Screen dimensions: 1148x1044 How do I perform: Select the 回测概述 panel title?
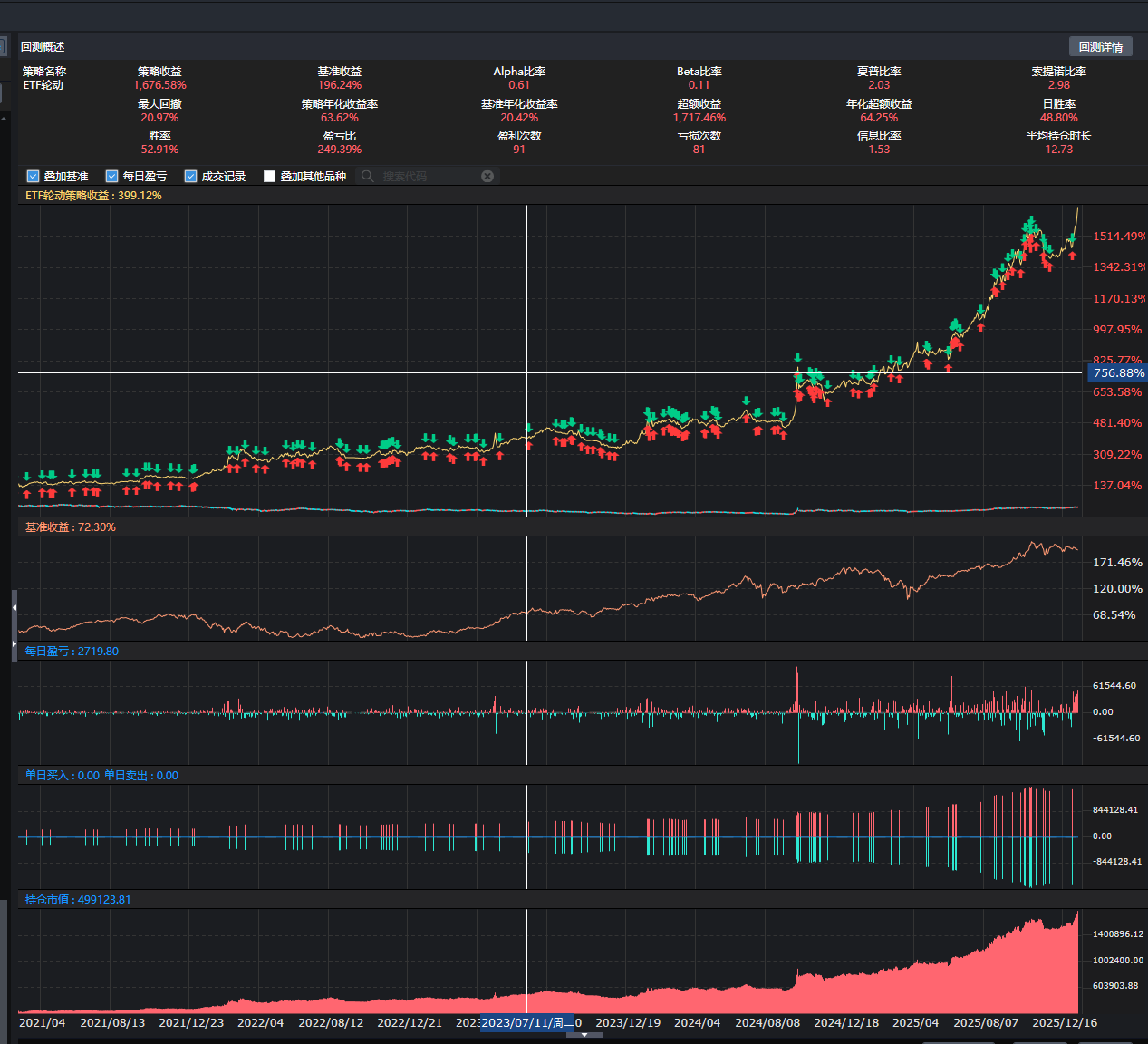(x=43, y=47)
